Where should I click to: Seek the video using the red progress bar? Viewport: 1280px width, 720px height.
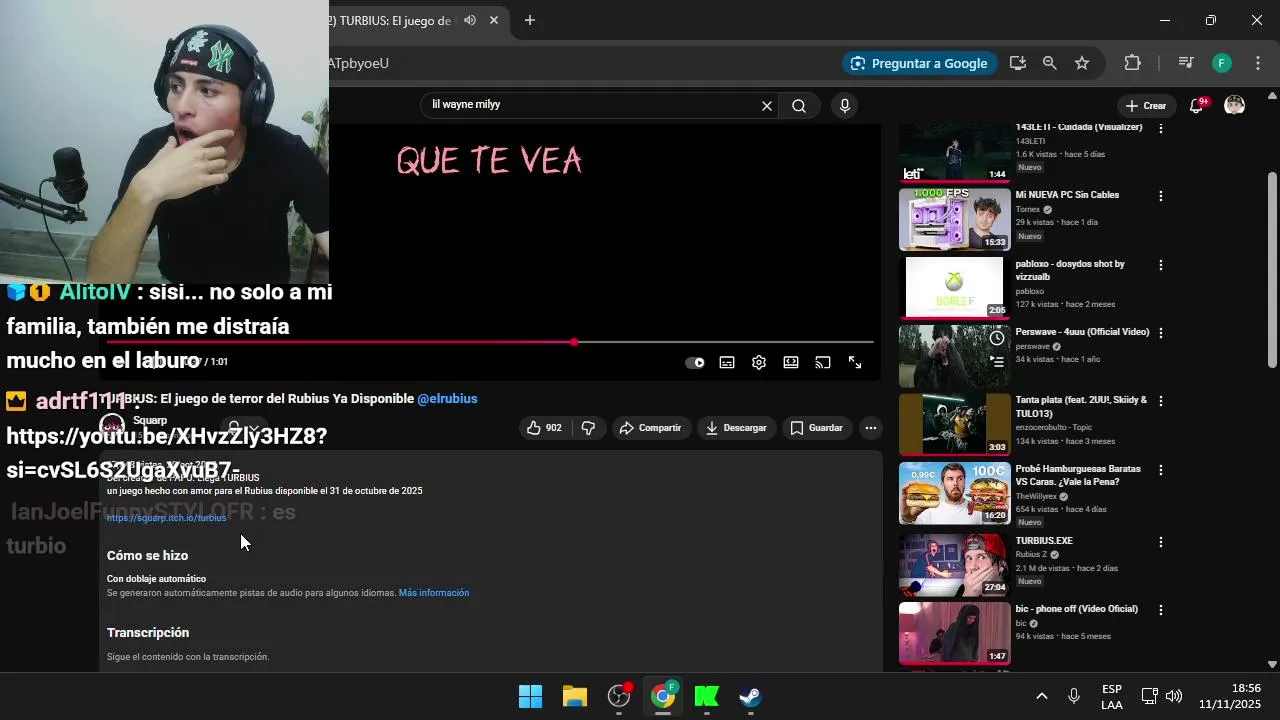point(490,342)
